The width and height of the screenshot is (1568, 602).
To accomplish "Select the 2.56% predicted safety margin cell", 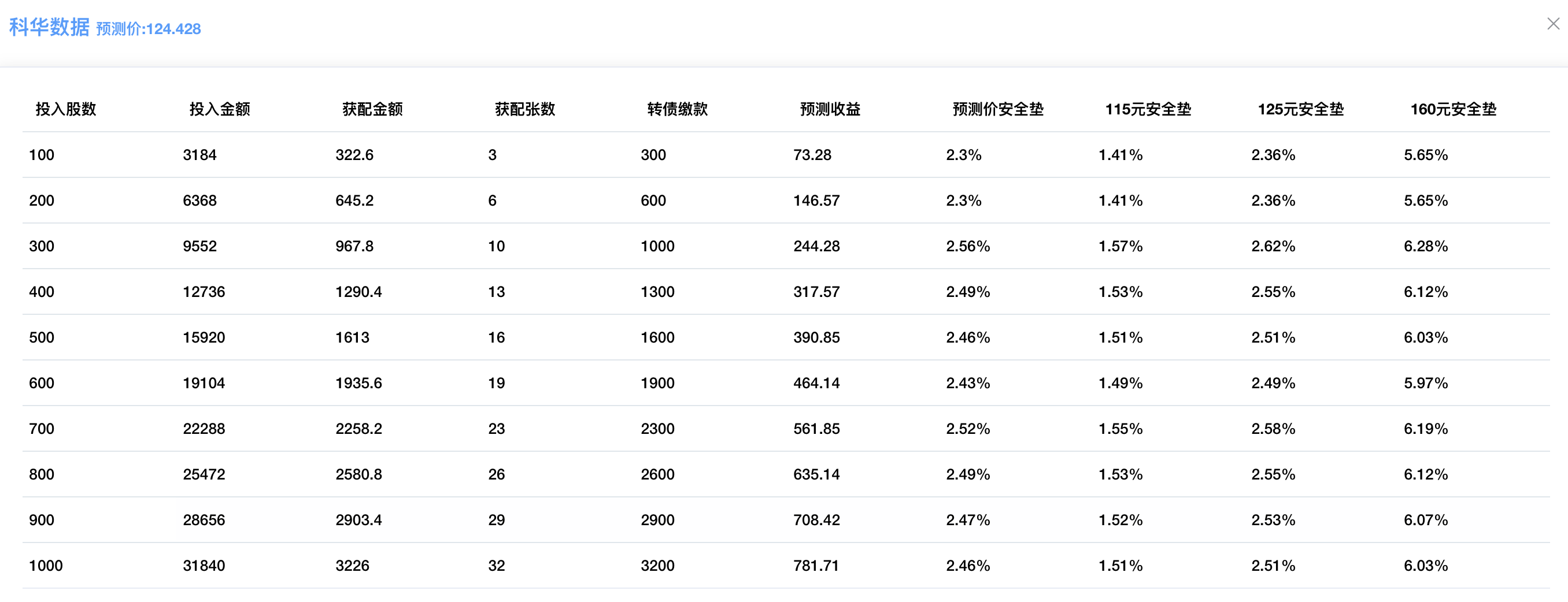I will click(968, 246).
